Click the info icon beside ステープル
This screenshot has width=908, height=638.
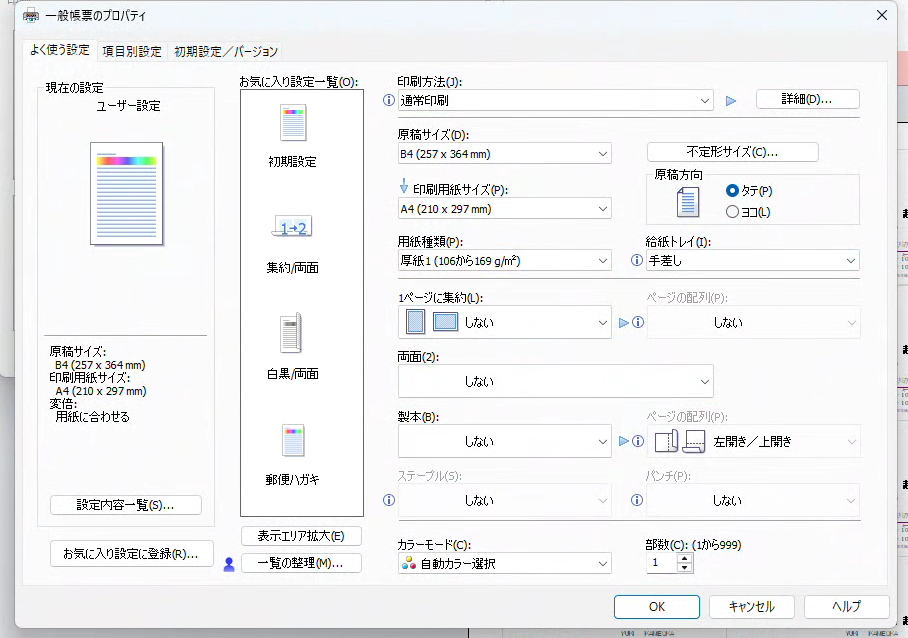(389, 500)
